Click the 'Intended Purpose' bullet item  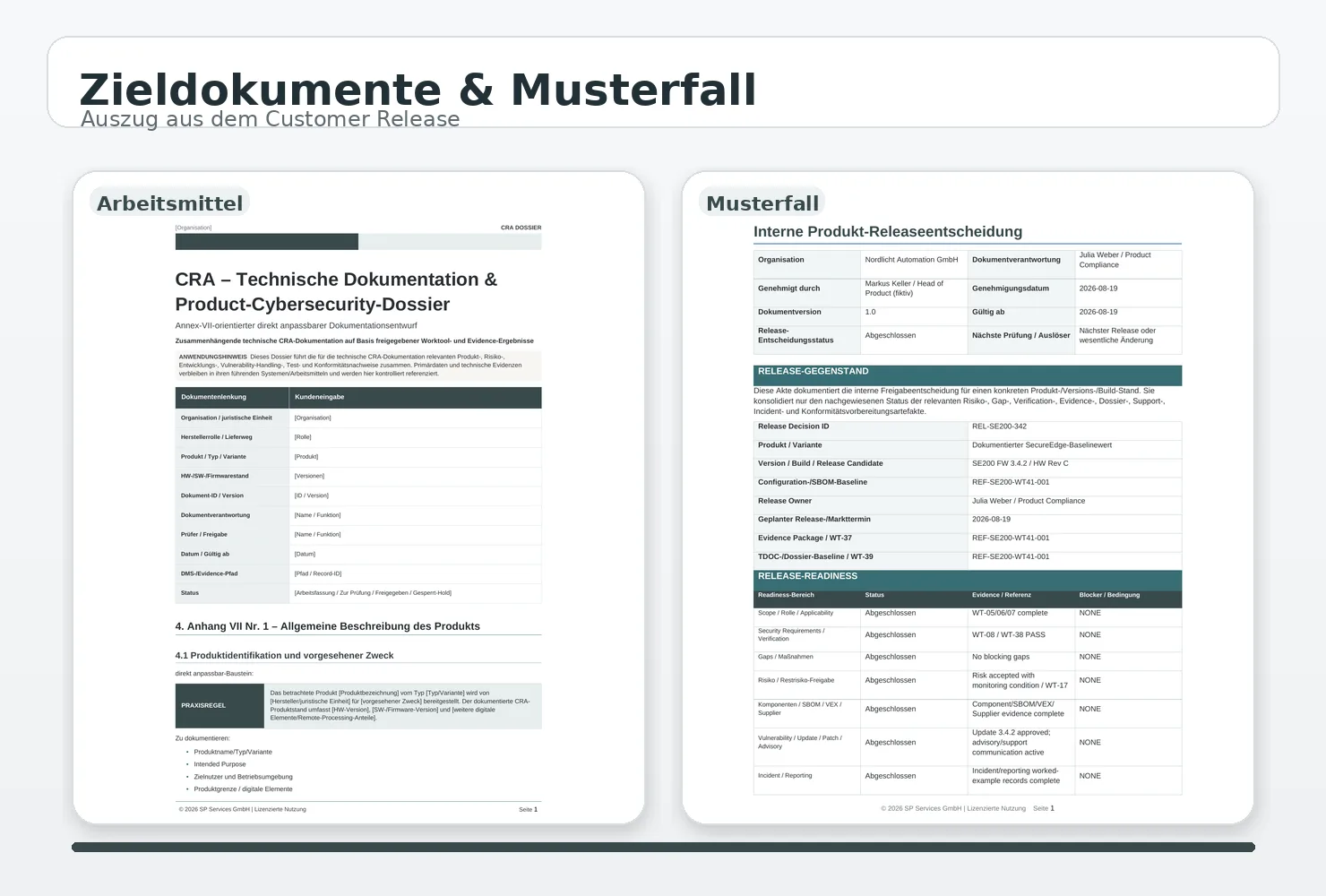point(220,764)
